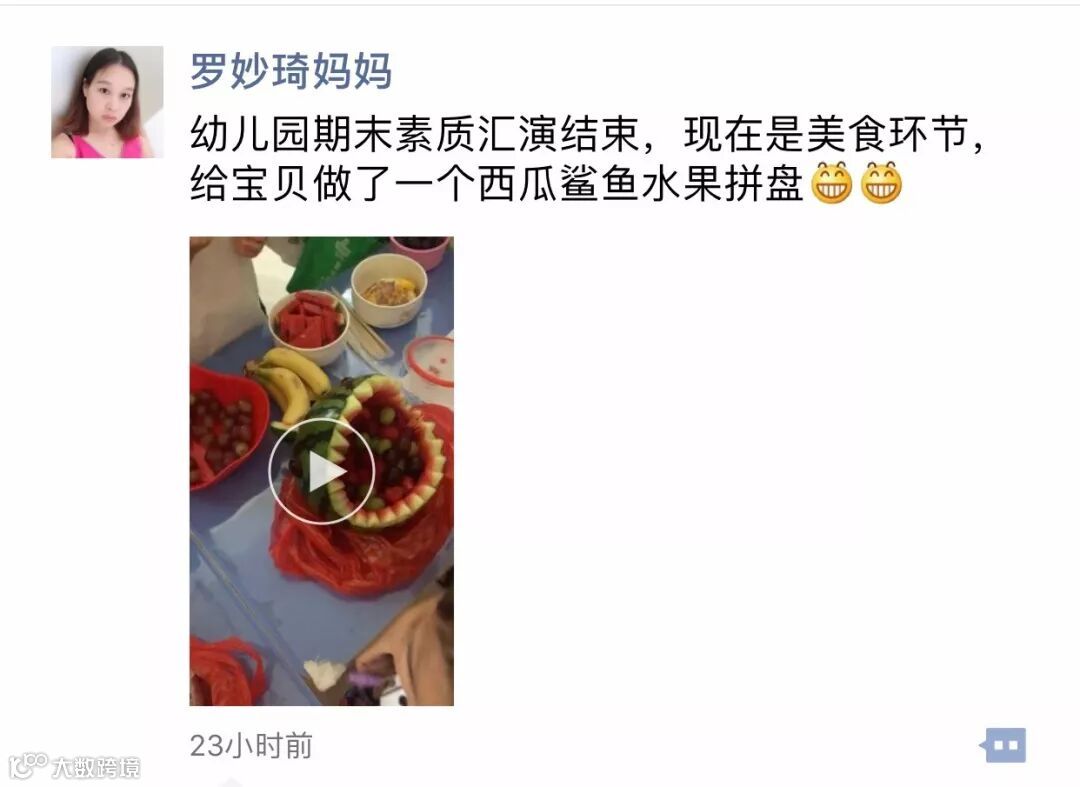Click the bananas in the video preview
Viewport: 1080px width, 787px height.
coord(289,384)
